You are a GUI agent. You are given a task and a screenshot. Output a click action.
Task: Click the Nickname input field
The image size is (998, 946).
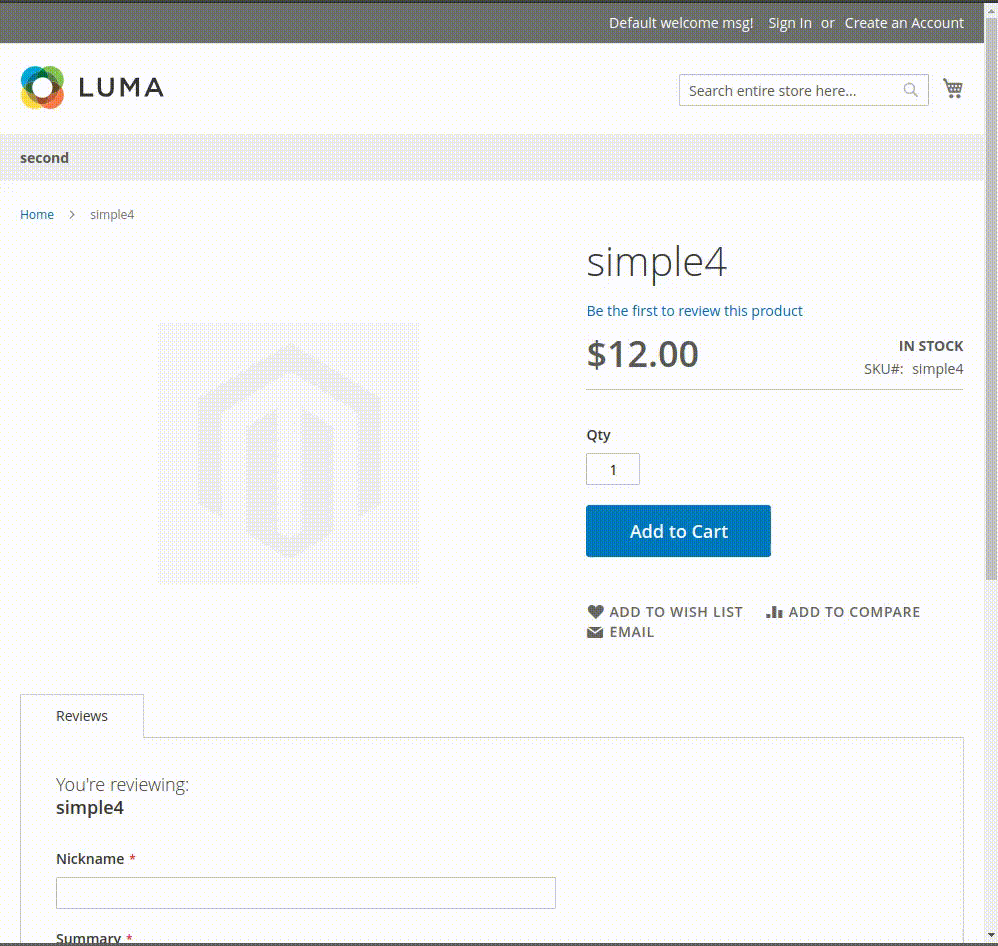[x=305, y=892]
